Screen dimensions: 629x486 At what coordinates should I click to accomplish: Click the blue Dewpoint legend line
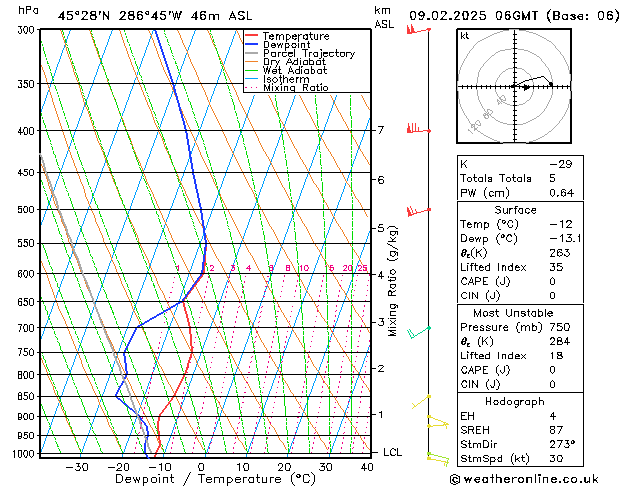(251, 45)
